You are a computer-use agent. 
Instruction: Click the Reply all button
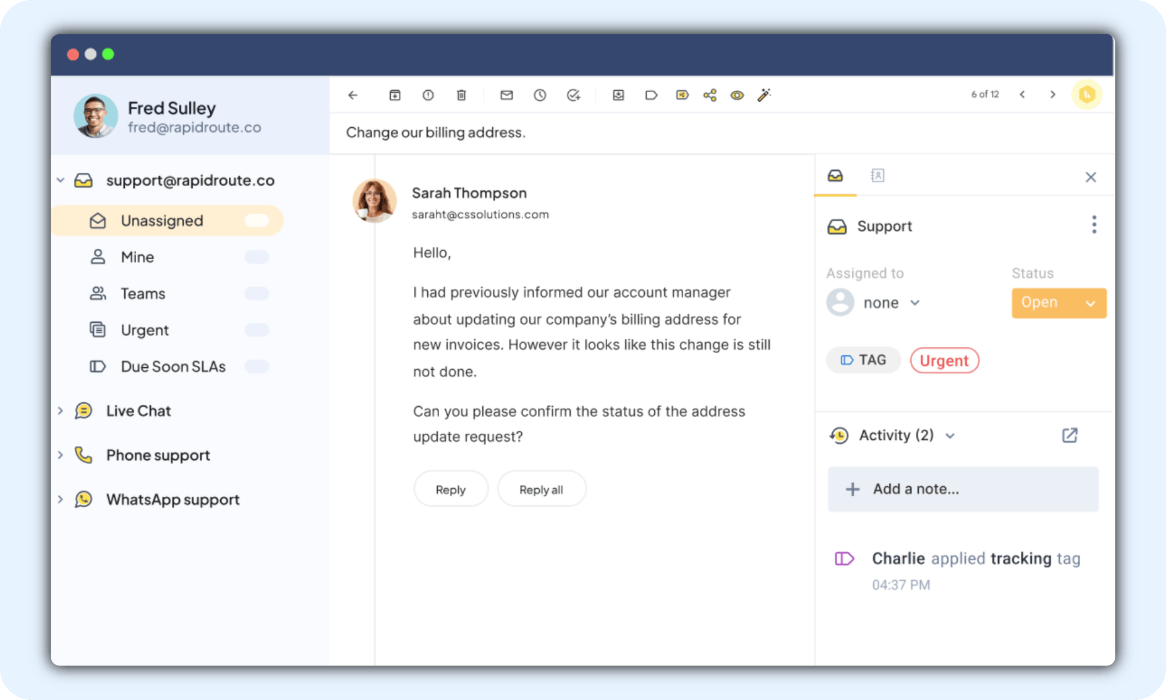pyautogui.click(x=541, y=489)
